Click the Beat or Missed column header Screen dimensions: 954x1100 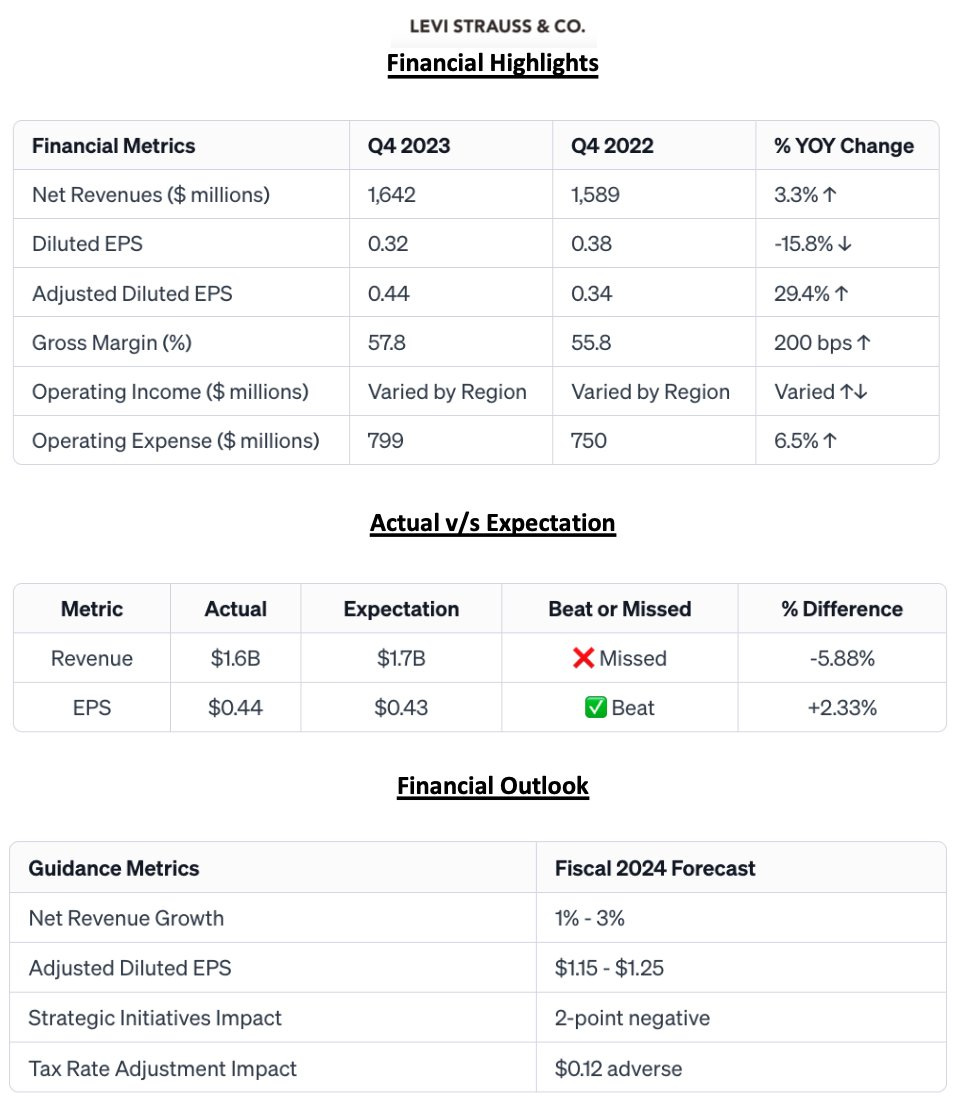(620, 609)
